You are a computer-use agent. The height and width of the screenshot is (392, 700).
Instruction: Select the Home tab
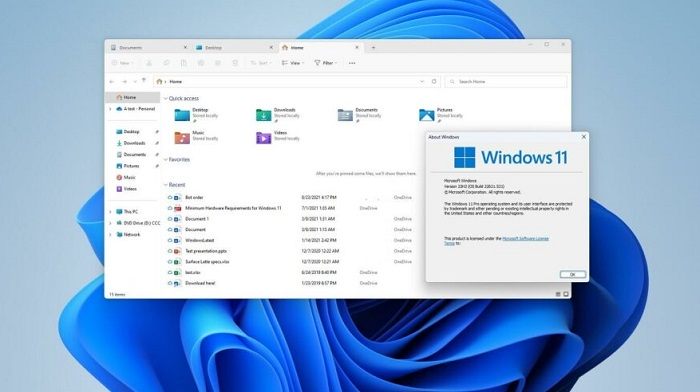pyautogui.click(x=320, y=47)
